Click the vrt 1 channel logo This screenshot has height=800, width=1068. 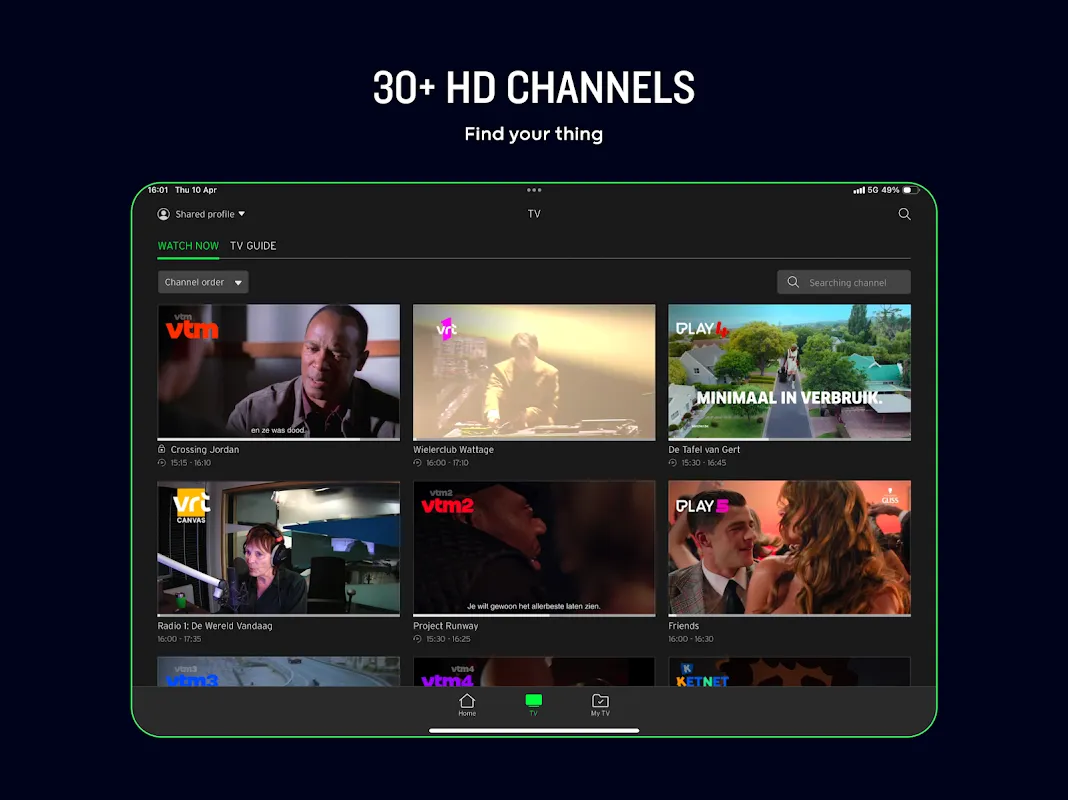pos(446,330)
